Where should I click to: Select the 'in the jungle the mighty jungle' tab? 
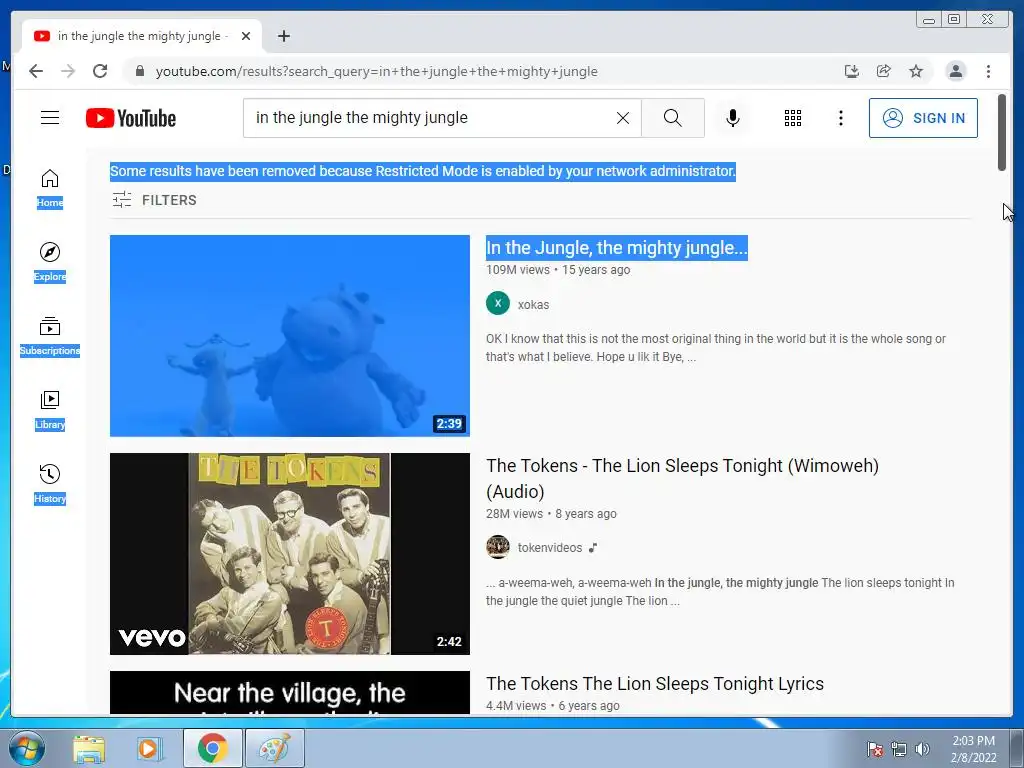(x=142, y=36)
